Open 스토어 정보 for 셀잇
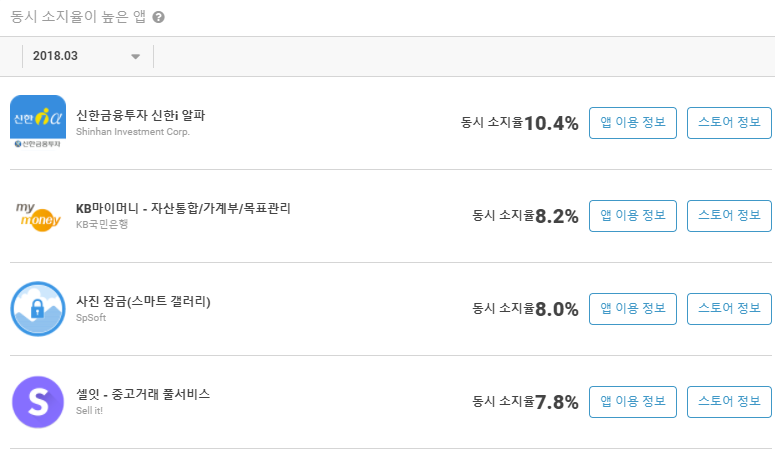Image resolution: width=775 pixels, height=452 pixels. point(729,402)
